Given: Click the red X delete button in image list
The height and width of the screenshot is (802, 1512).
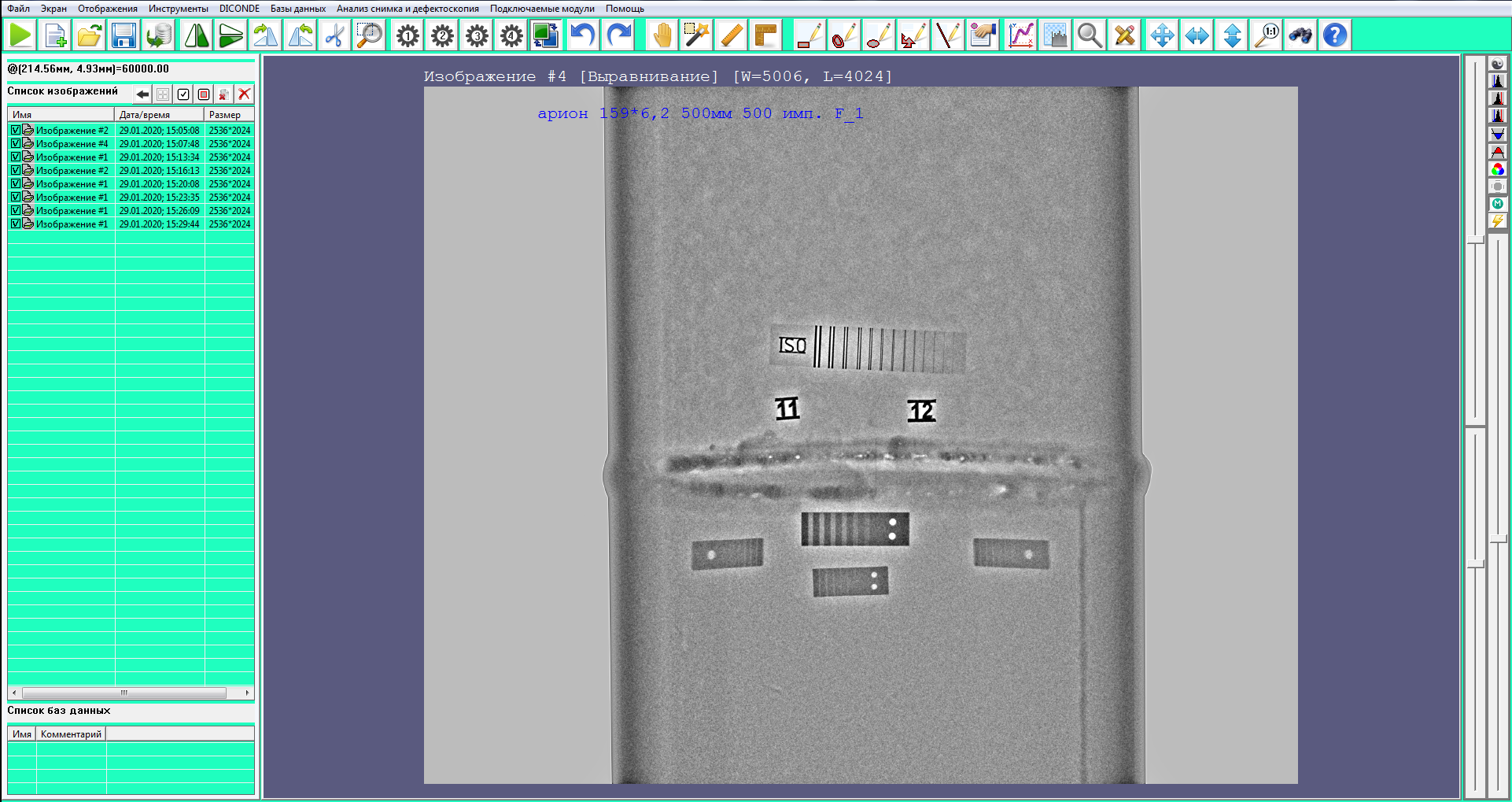Looking at the screenshot, I should click(245, 94).
